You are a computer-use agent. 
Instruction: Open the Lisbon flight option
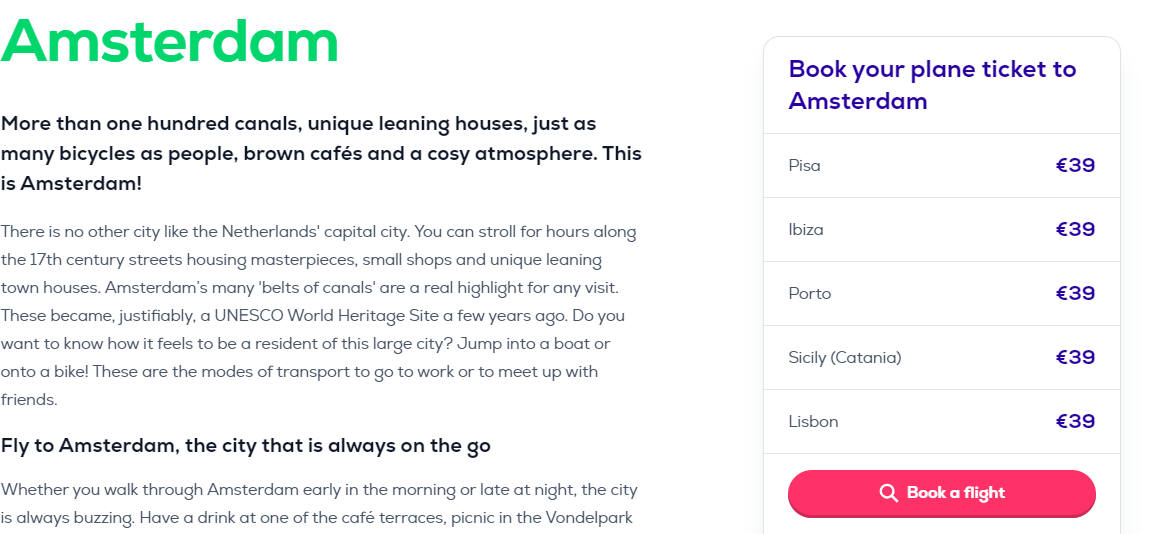pos(942,422)
